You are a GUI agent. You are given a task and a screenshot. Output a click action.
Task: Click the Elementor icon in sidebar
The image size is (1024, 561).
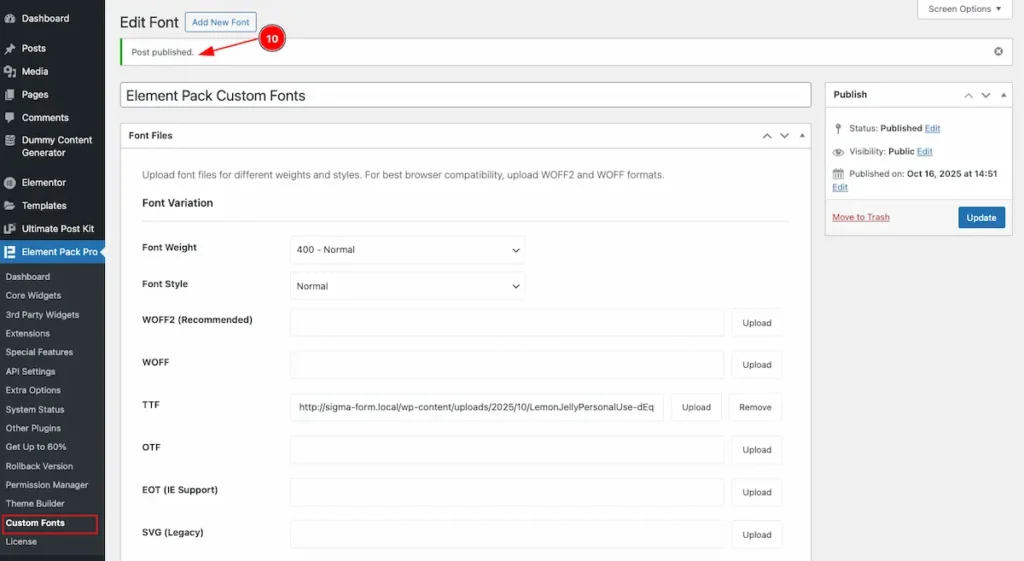pos(10,182)
